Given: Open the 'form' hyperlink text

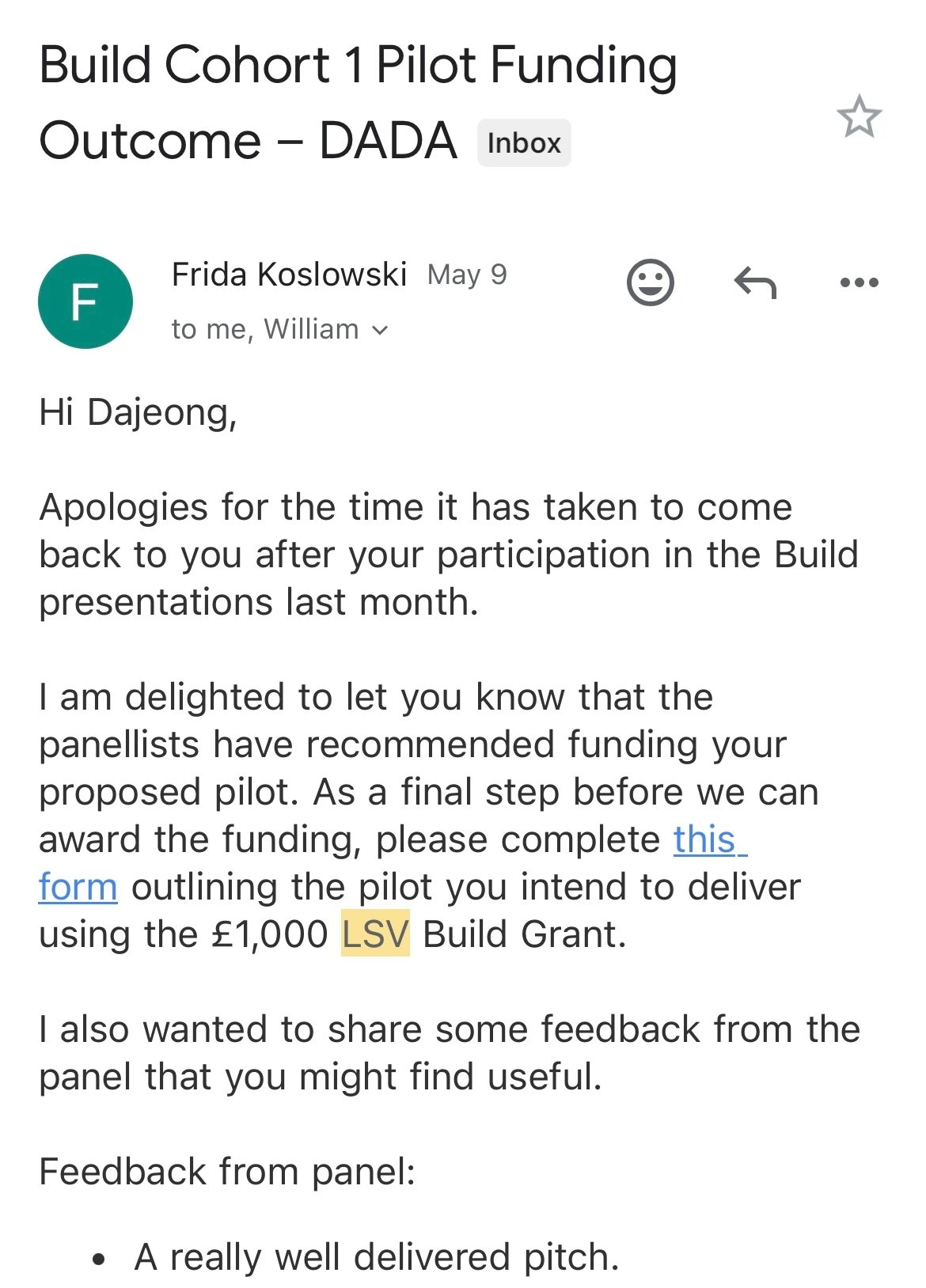Looking at the screenshot, I should [x=78, y=887].
